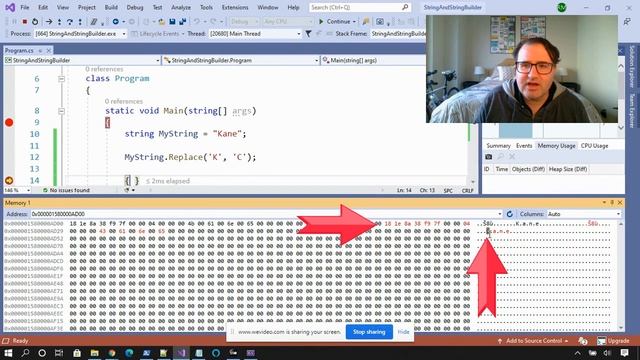The height and width of the screenshot is (360, 640).
Task: Pin the Program.cs tab
Action: [40, 51]
